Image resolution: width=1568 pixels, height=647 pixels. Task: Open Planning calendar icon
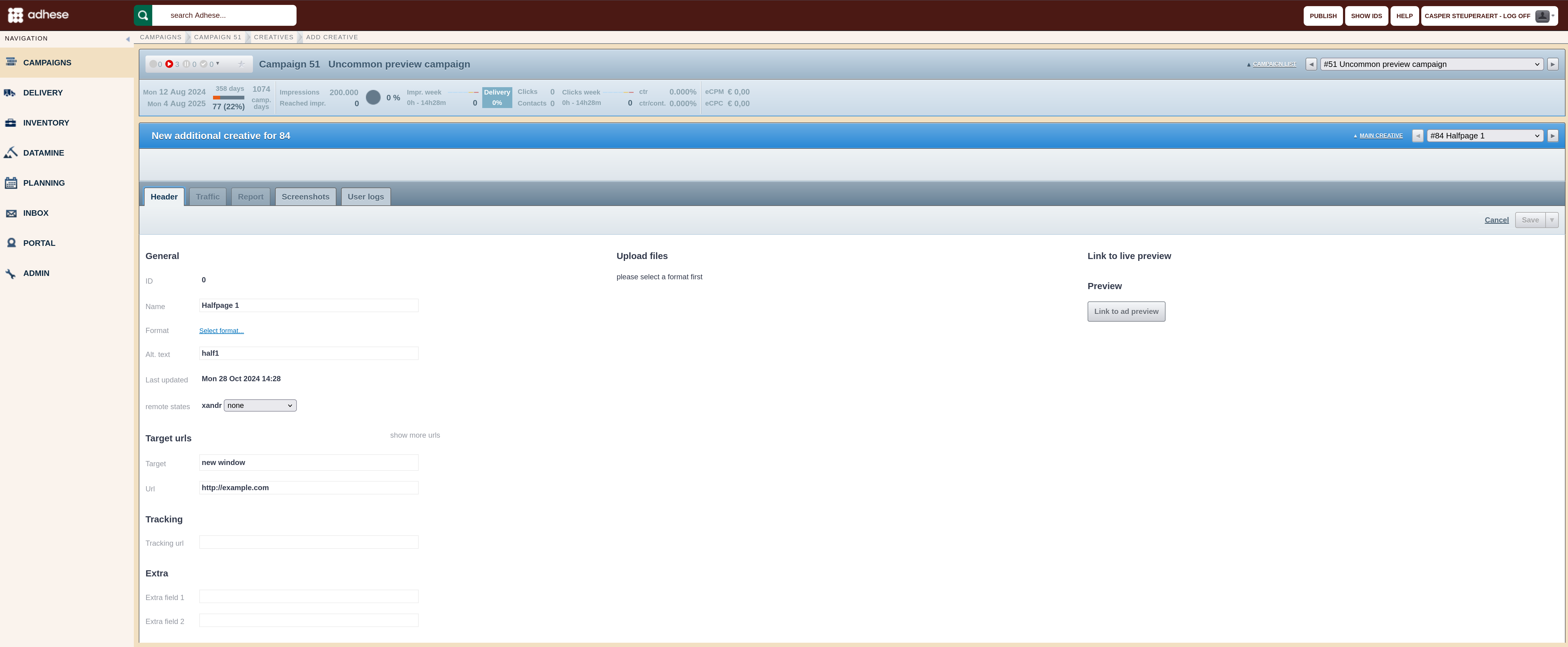click(x=10, y=183)
